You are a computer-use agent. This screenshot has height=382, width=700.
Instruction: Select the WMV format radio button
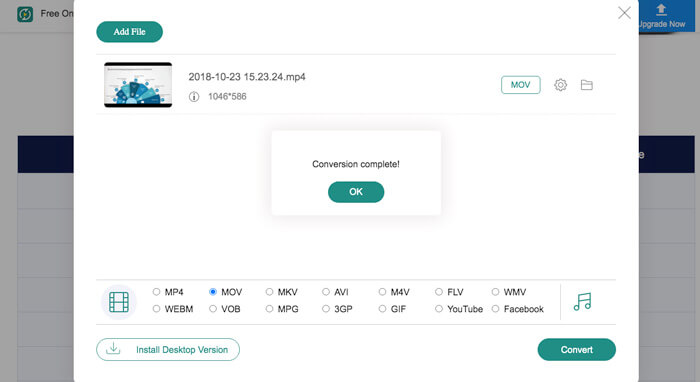click(x=495, y=292)
